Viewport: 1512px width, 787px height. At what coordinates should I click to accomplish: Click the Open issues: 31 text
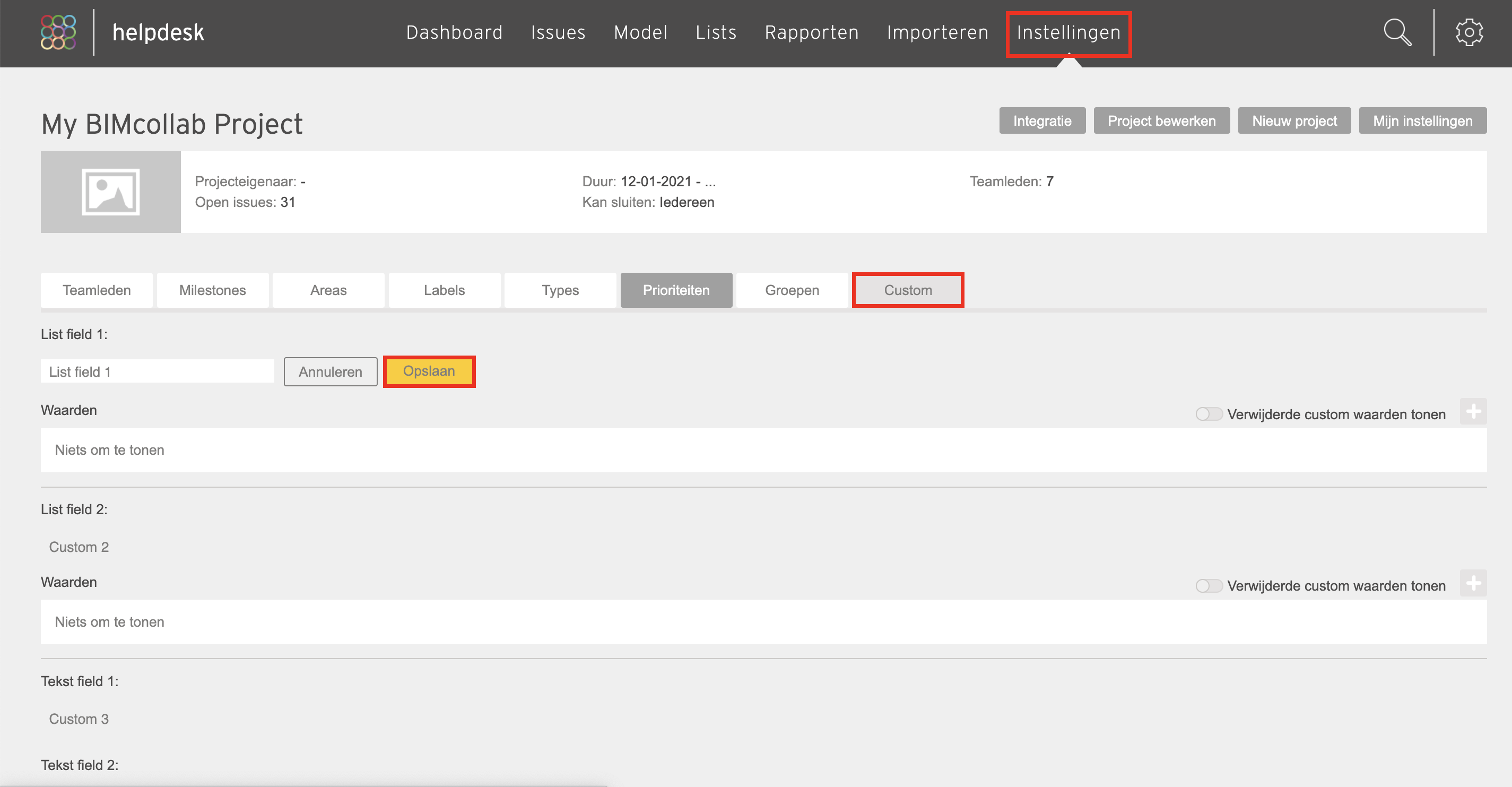coord(245,202)
